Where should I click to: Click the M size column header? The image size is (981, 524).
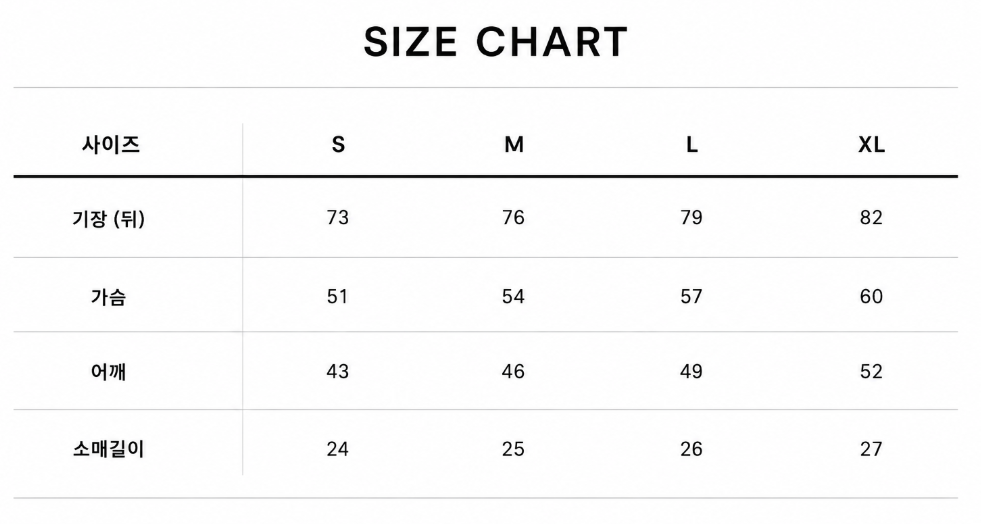click(514, 144)
